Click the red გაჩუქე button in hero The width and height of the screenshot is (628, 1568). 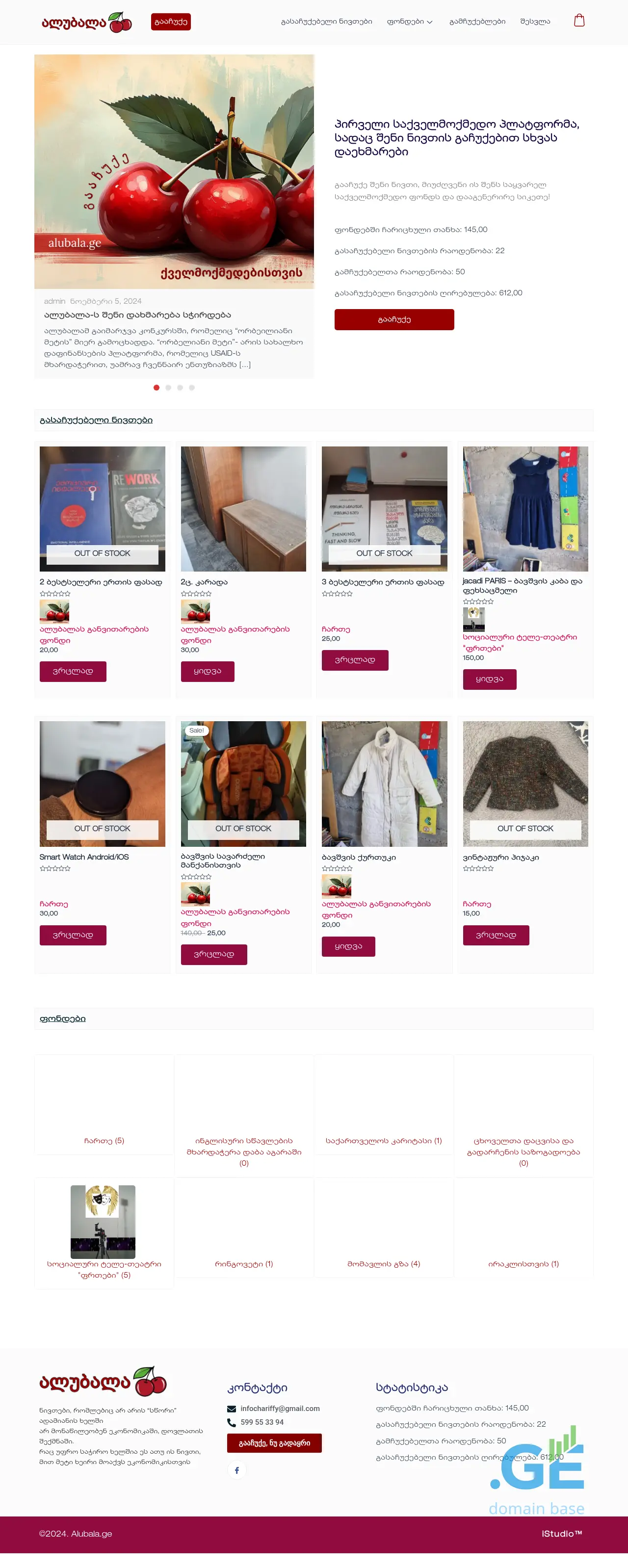tap(394, 319)
